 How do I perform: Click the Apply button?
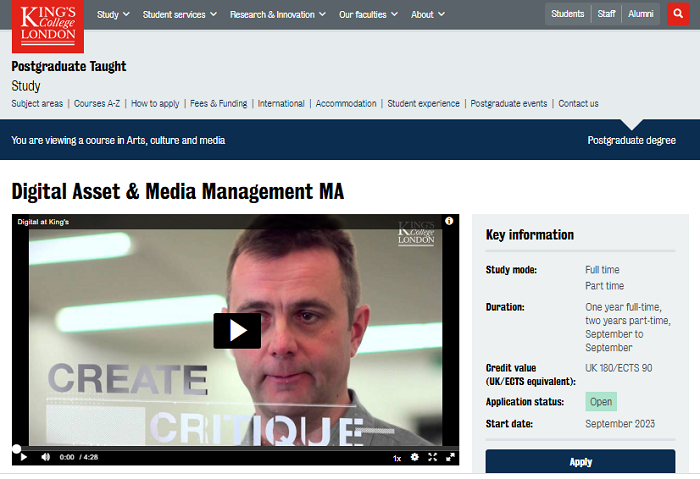pos(580,462)
